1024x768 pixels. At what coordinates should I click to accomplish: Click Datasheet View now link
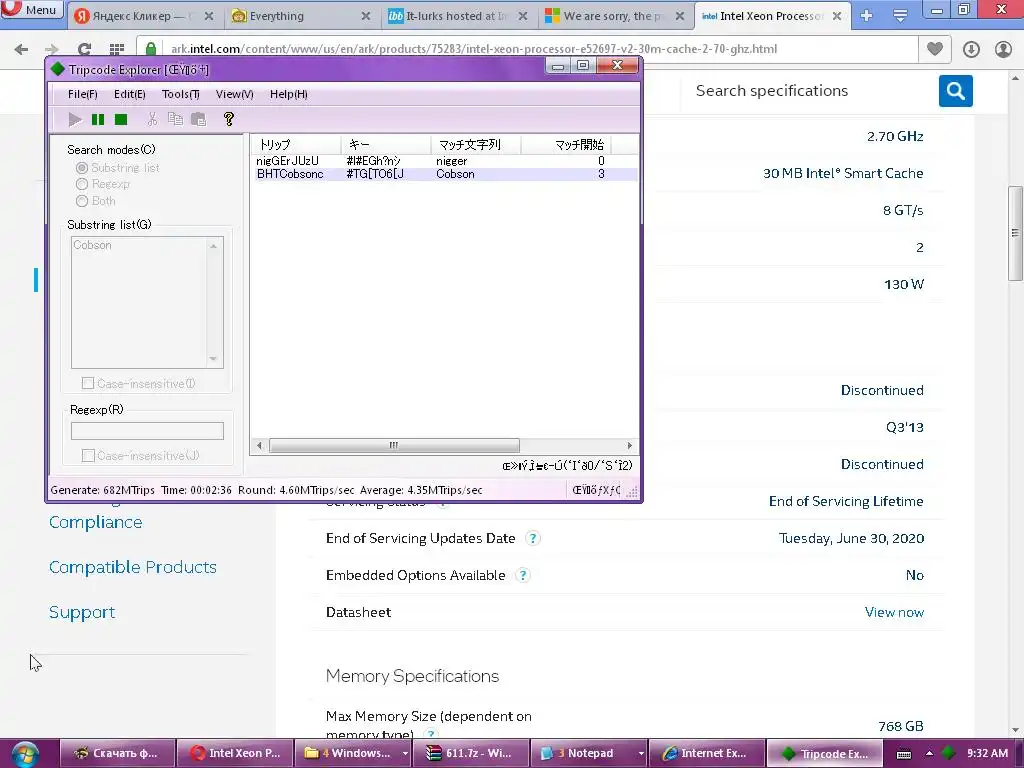tap(894, 612)
